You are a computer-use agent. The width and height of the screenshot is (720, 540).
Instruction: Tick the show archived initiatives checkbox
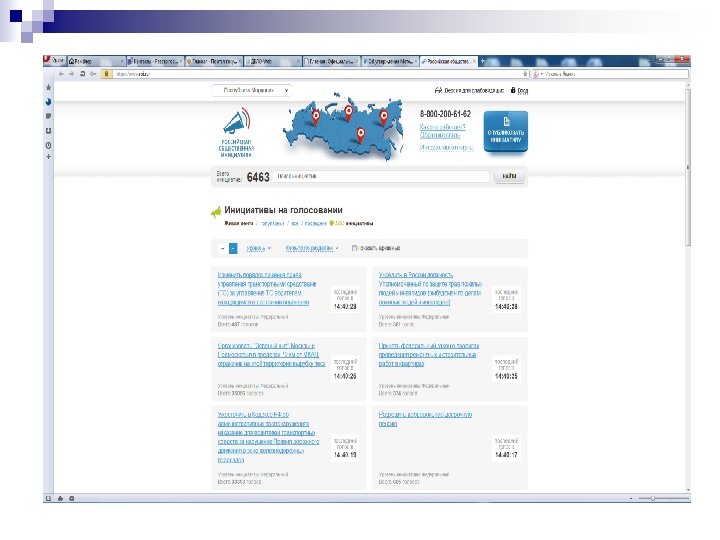point(354,248)
